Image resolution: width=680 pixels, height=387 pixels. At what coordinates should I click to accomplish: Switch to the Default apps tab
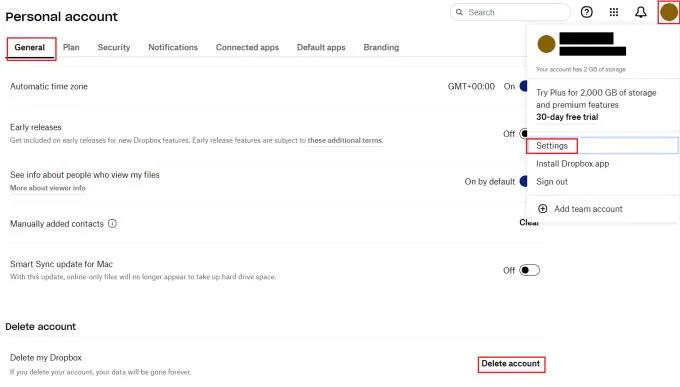(321, 47)
